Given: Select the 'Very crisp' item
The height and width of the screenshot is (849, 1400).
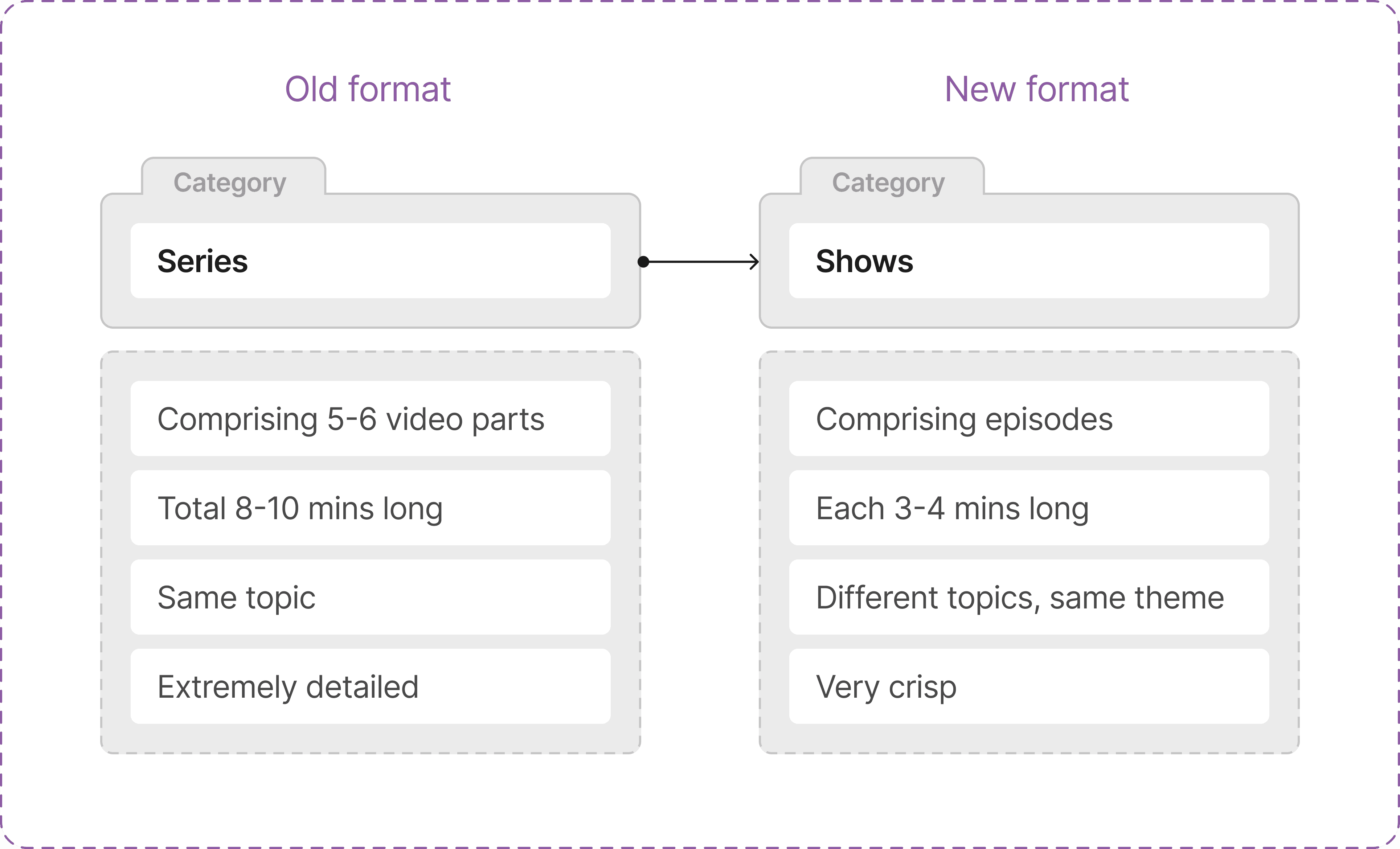Looking at the screenshot, I should click(1028, 686).
